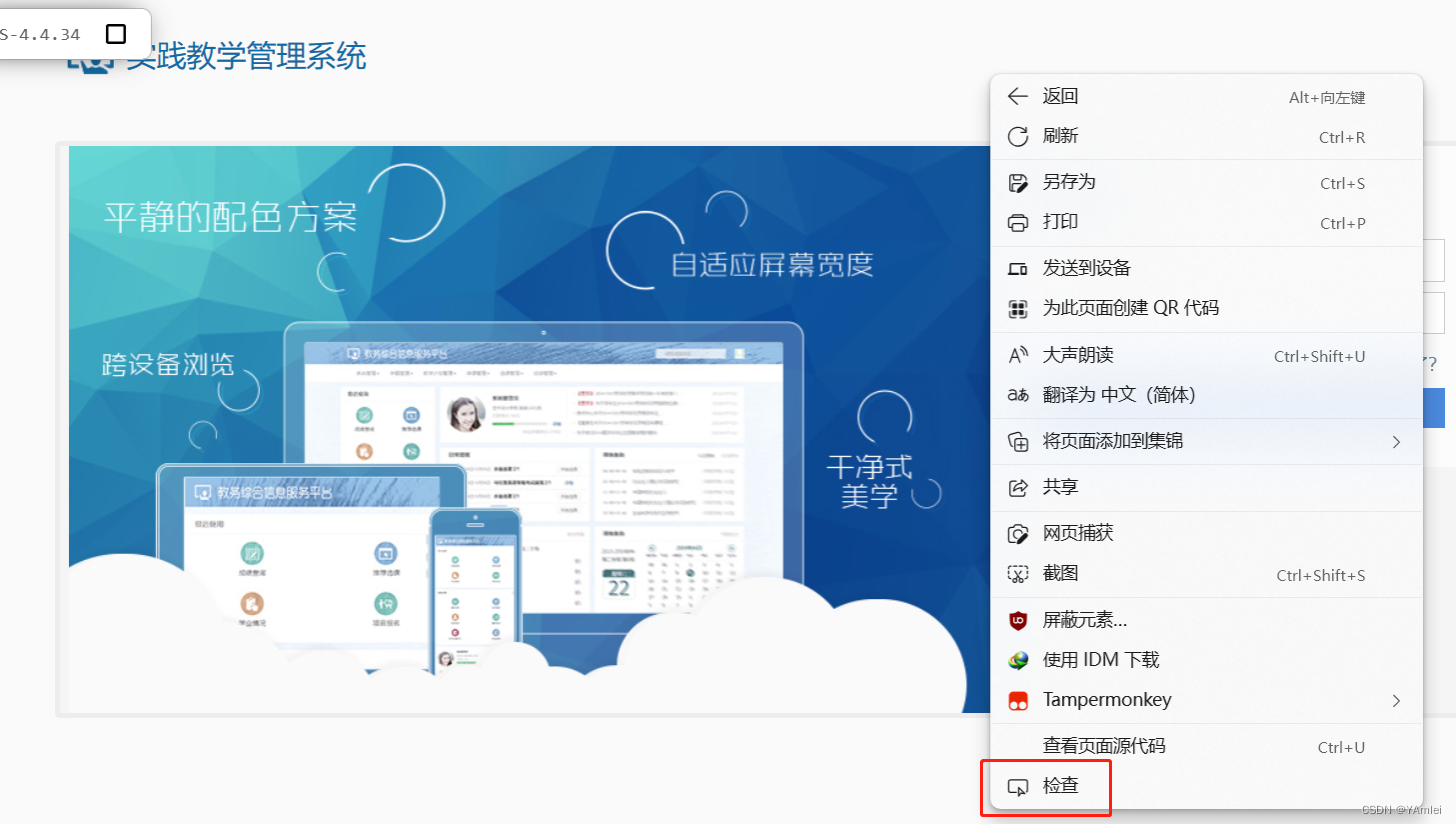Expand the 将页面添加到集锦 submenu arrow
Image resolution: width=1456 pixels, height=824 pixels.
click(x=1397, y=441)
